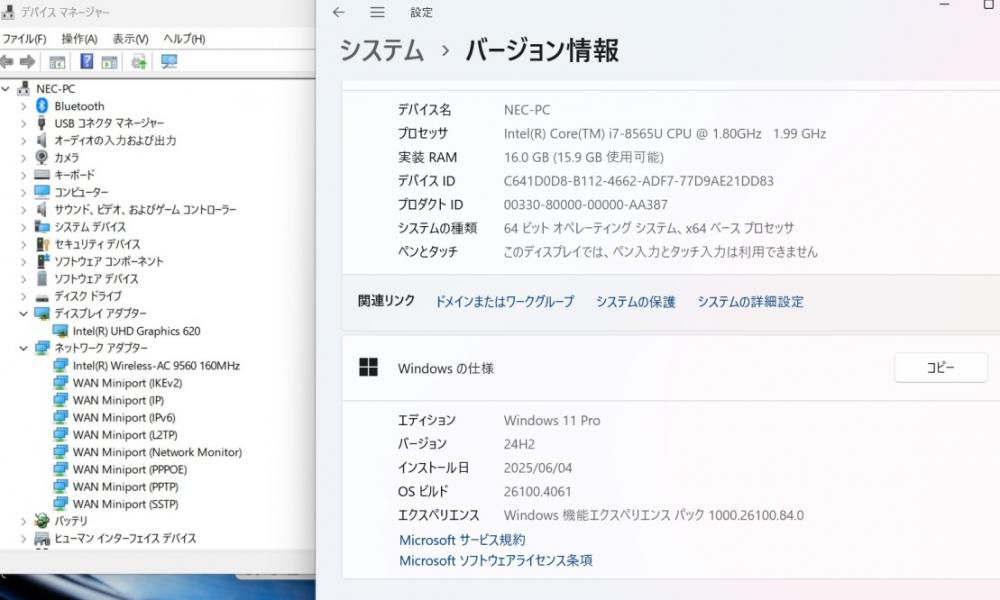This screenshot has width=1000, height=600.
Task: Click the Back arrow in Device Manager toolbar
Action: 7,62
